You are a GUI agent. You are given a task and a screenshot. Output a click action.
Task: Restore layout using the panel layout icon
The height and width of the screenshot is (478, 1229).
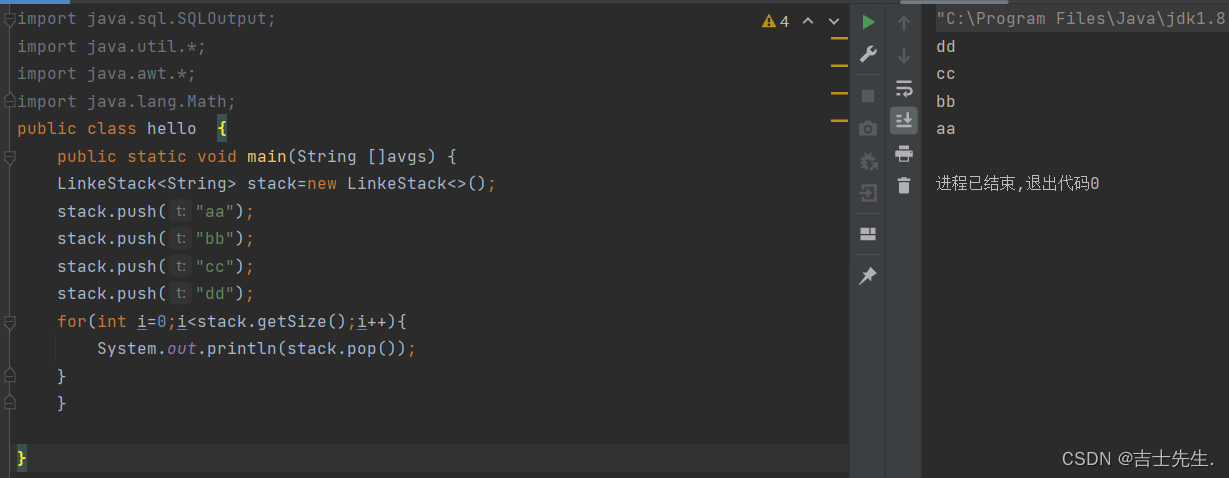(868, 234)
